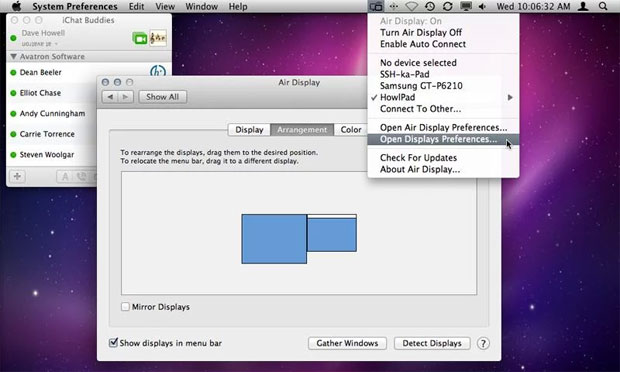Click the menu bar clock
This screenshot has height=372, width=620.
coord(533,6)
